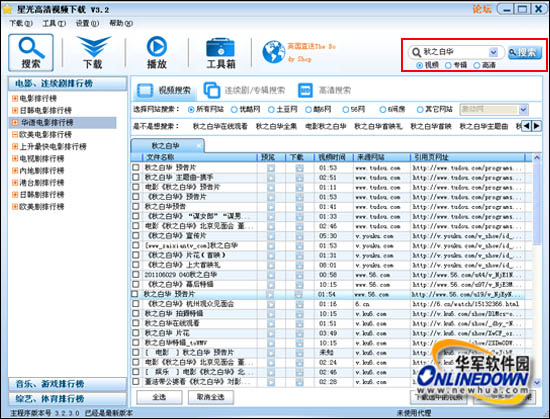Image resolution: width=550 pixels, height=419 pixels.
Task: Select the 专辑 radio under the search box
Action: [448, 65]
